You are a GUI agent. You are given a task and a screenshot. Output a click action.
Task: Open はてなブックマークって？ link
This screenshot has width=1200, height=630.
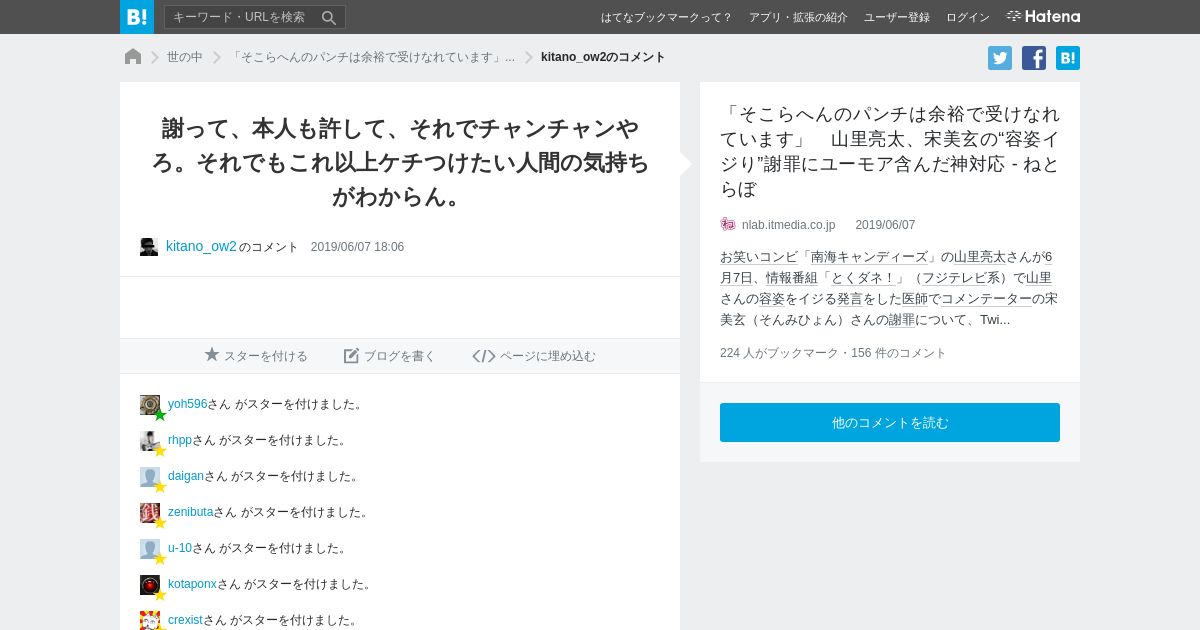(x=666, y=17)
